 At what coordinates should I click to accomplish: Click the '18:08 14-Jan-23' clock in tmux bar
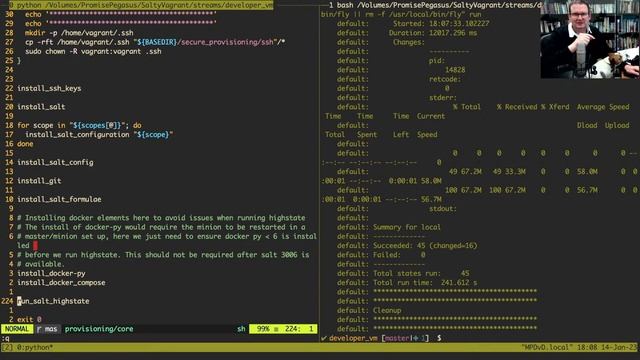point(606,347)
